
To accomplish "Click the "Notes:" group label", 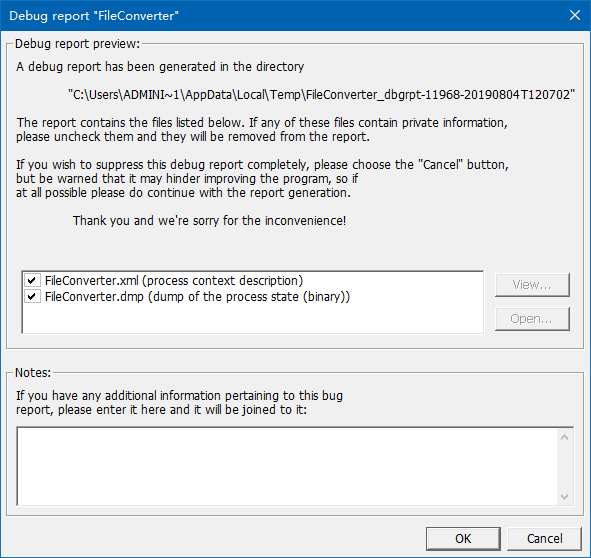I will 33,373.
